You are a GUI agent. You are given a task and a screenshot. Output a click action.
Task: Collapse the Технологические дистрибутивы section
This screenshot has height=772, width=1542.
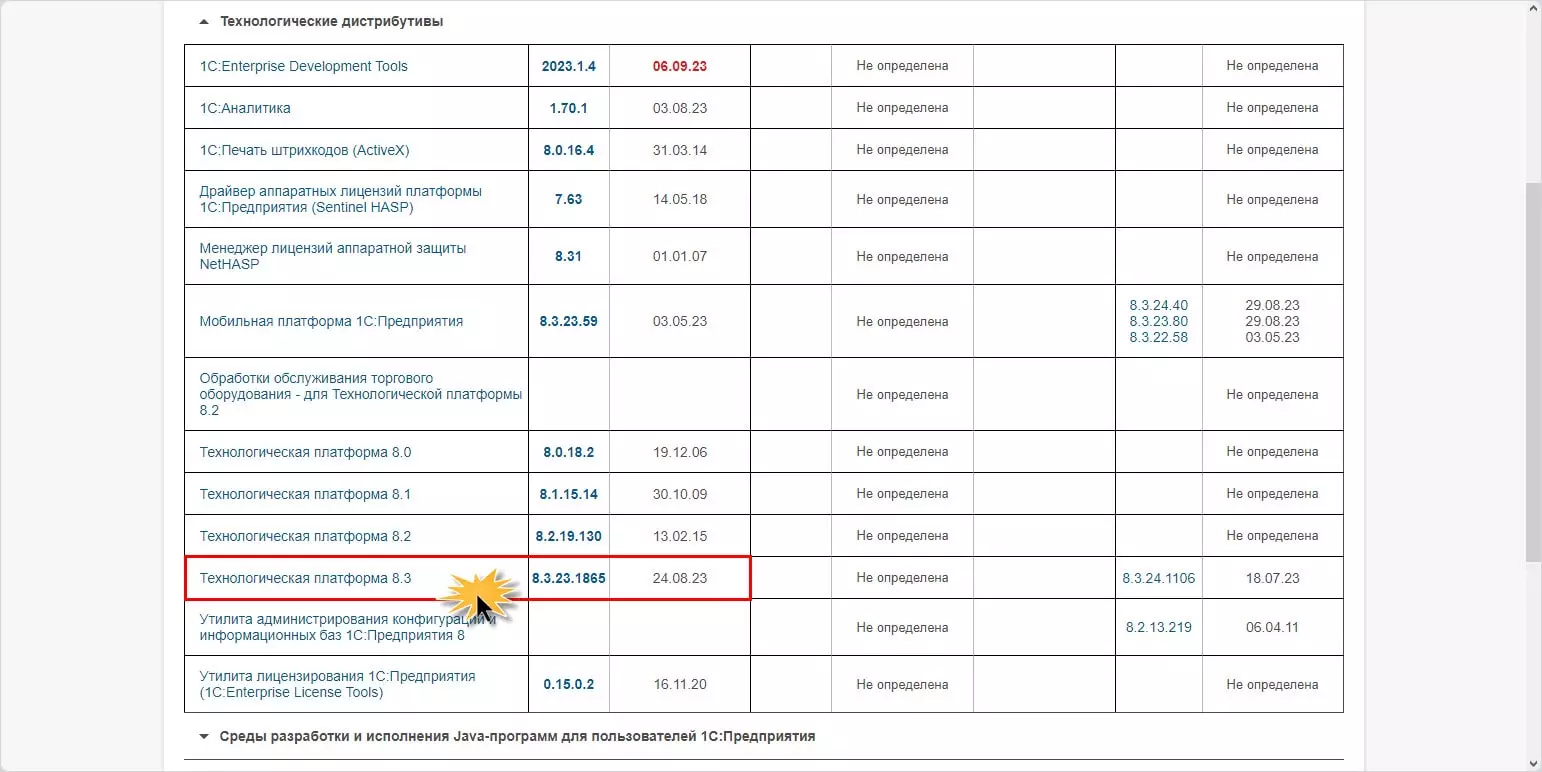click(320, 21)
